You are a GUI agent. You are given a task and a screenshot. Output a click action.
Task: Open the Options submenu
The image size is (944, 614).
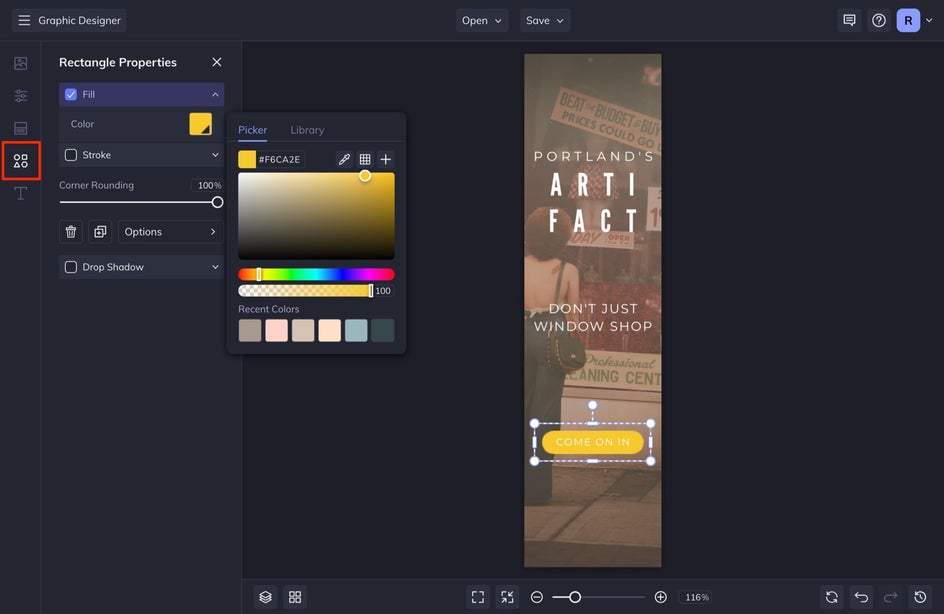[x=170, y=232]
